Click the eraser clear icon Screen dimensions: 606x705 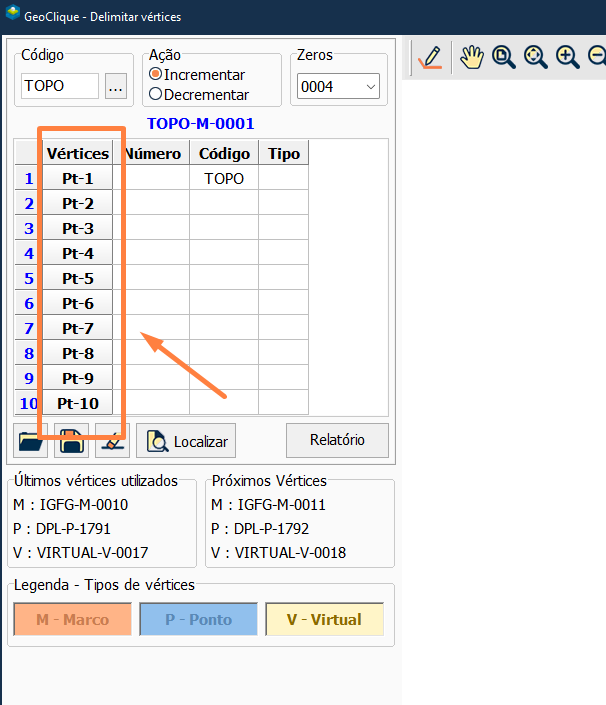pyautogui.click(x=113, y=440)
